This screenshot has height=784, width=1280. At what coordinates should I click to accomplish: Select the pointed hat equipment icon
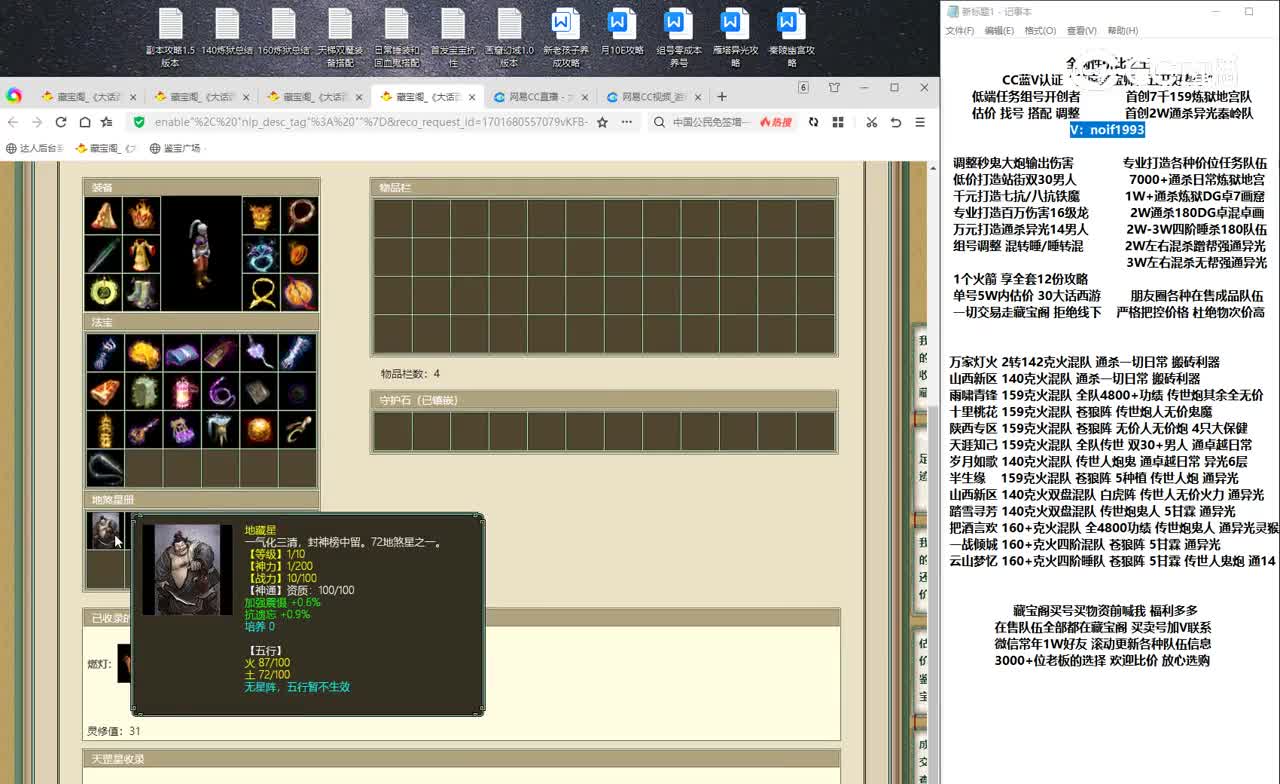click(x=104, y=215)
